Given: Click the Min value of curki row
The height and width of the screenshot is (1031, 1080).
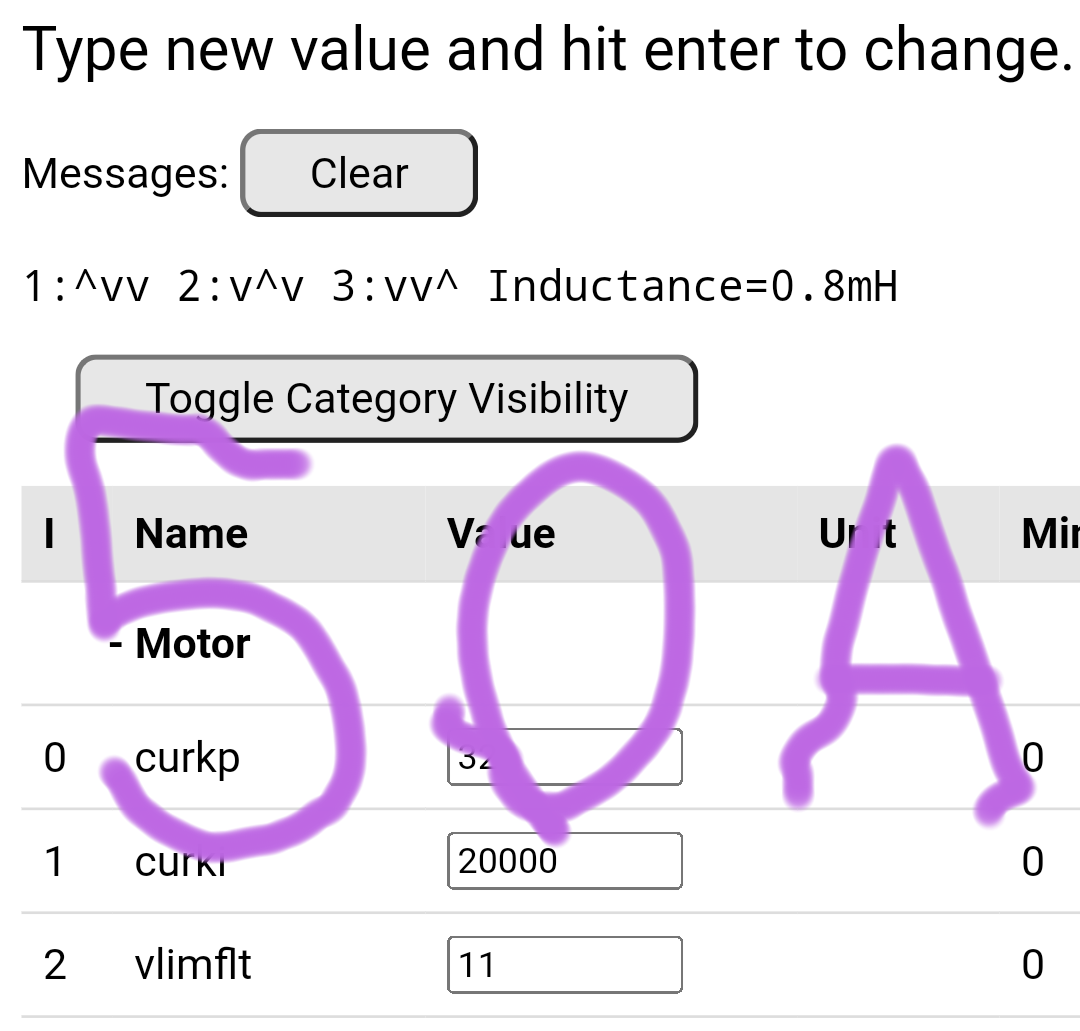Looking at the screenshot, I should (1033, 861).
